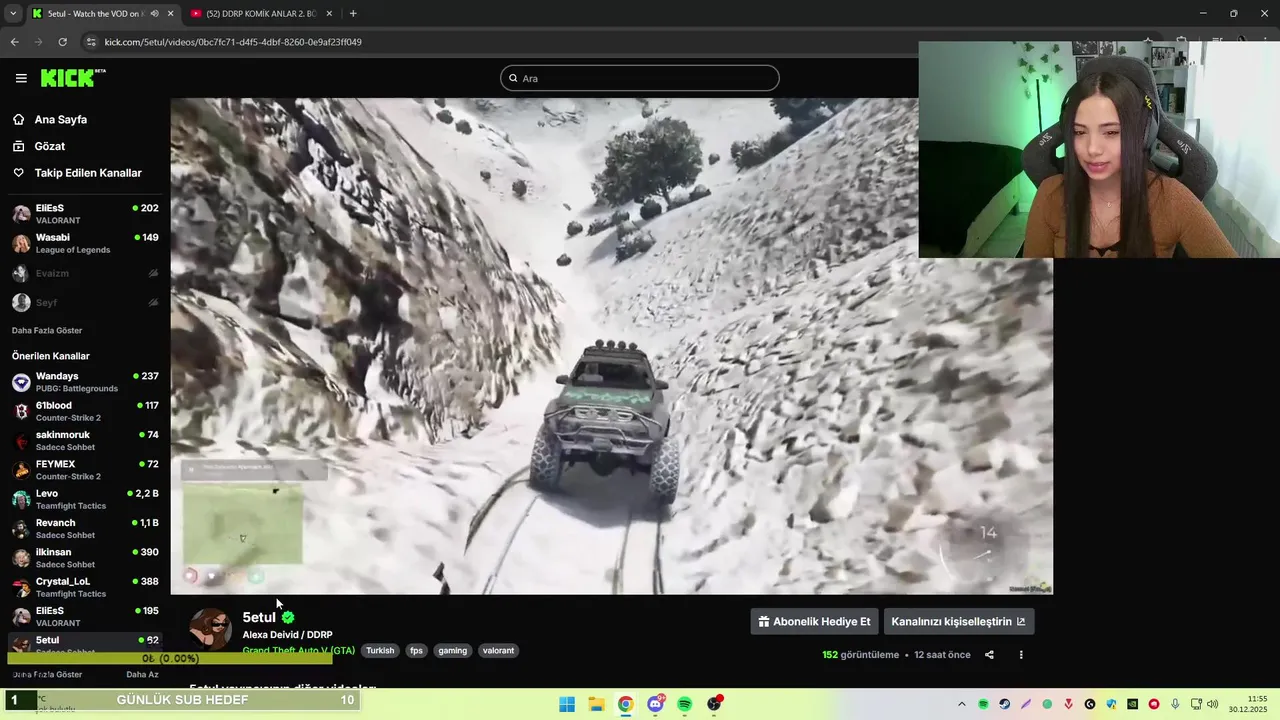
Task: Open EliEsS recommended channel with 195 viewers
Action: click(x=85, y=616)
